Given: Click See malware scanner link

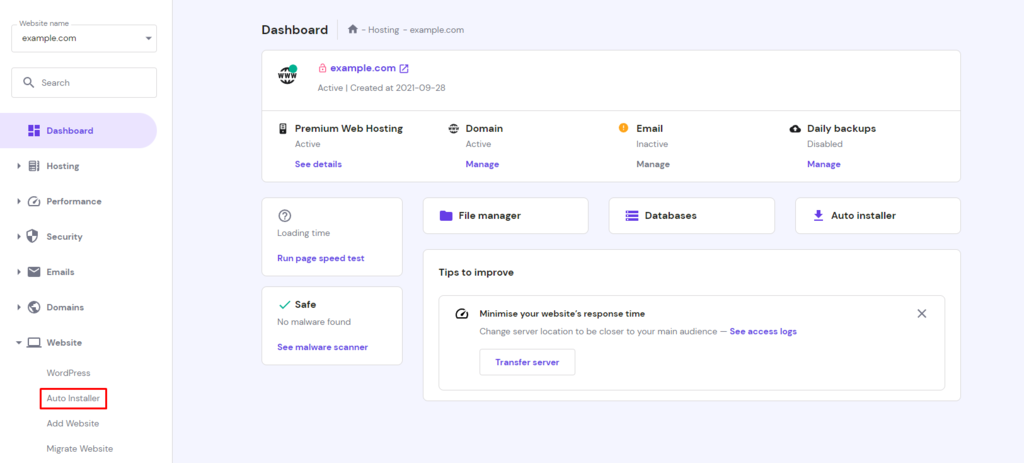Looking at the screenshot, I should 322,347.
